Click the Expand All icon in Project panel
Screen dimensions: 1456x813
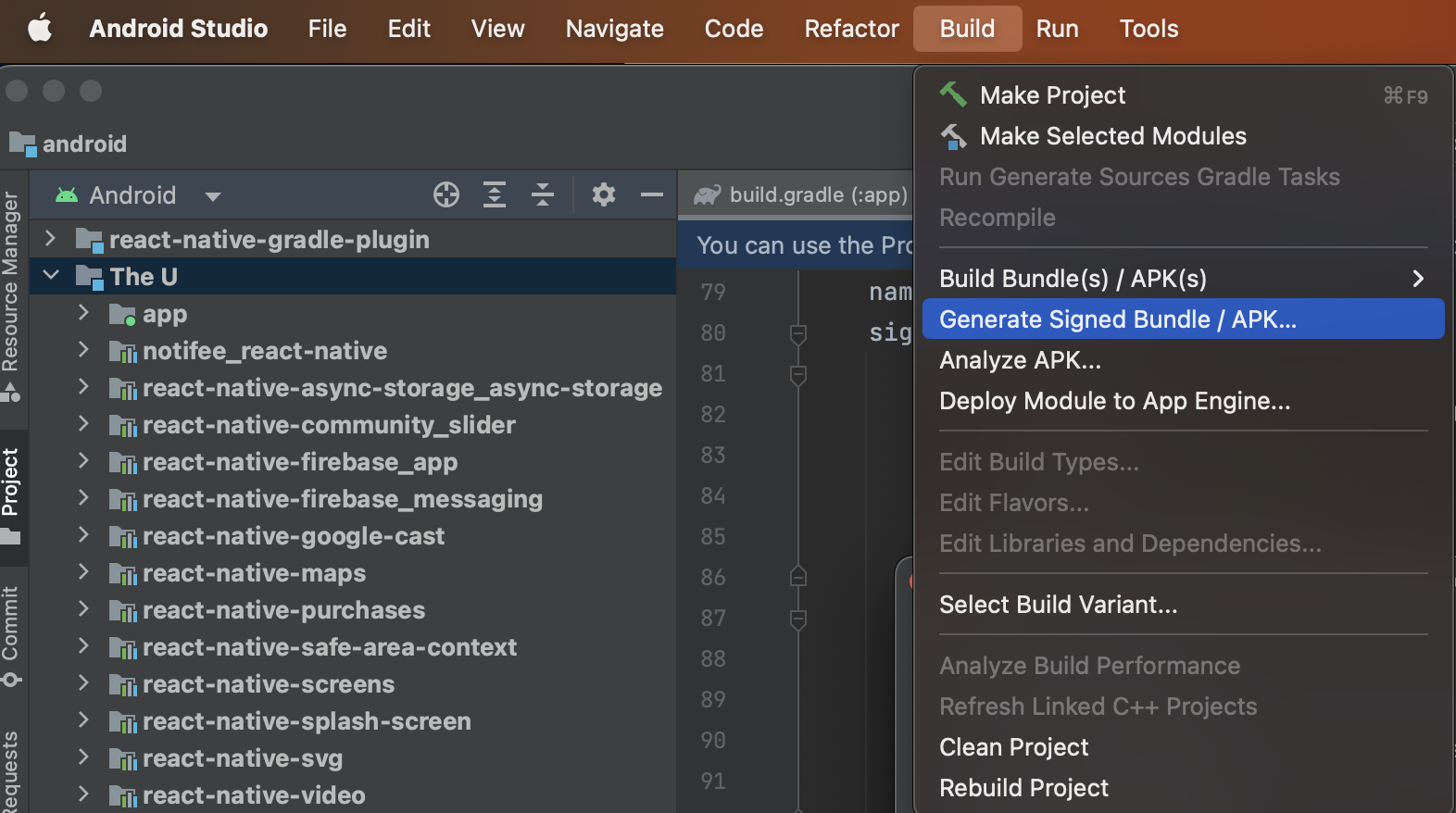495,194
